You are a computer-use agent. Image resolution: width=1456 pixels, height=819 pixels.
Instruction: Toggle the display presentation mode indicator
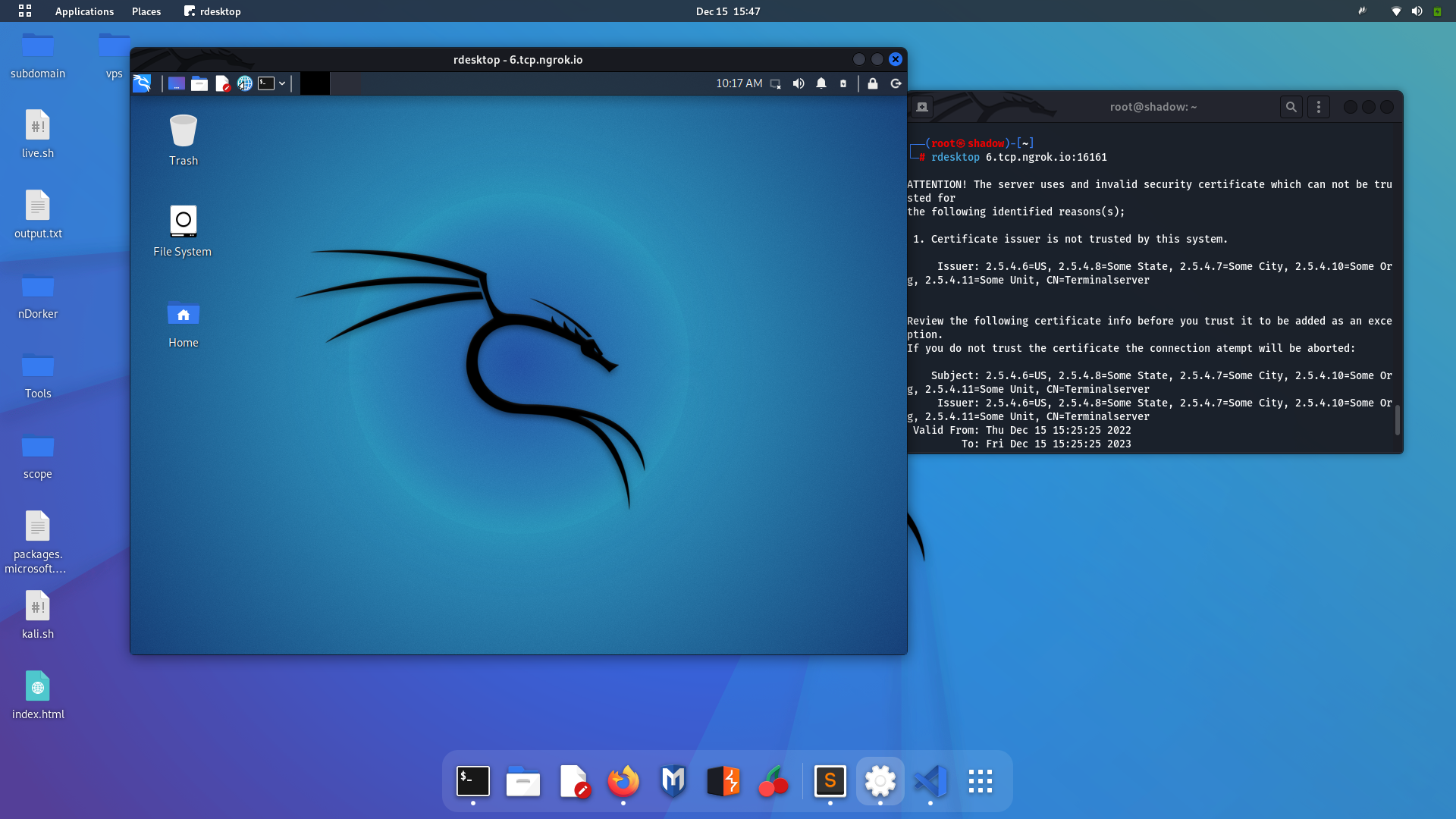[x=774, y=83]
